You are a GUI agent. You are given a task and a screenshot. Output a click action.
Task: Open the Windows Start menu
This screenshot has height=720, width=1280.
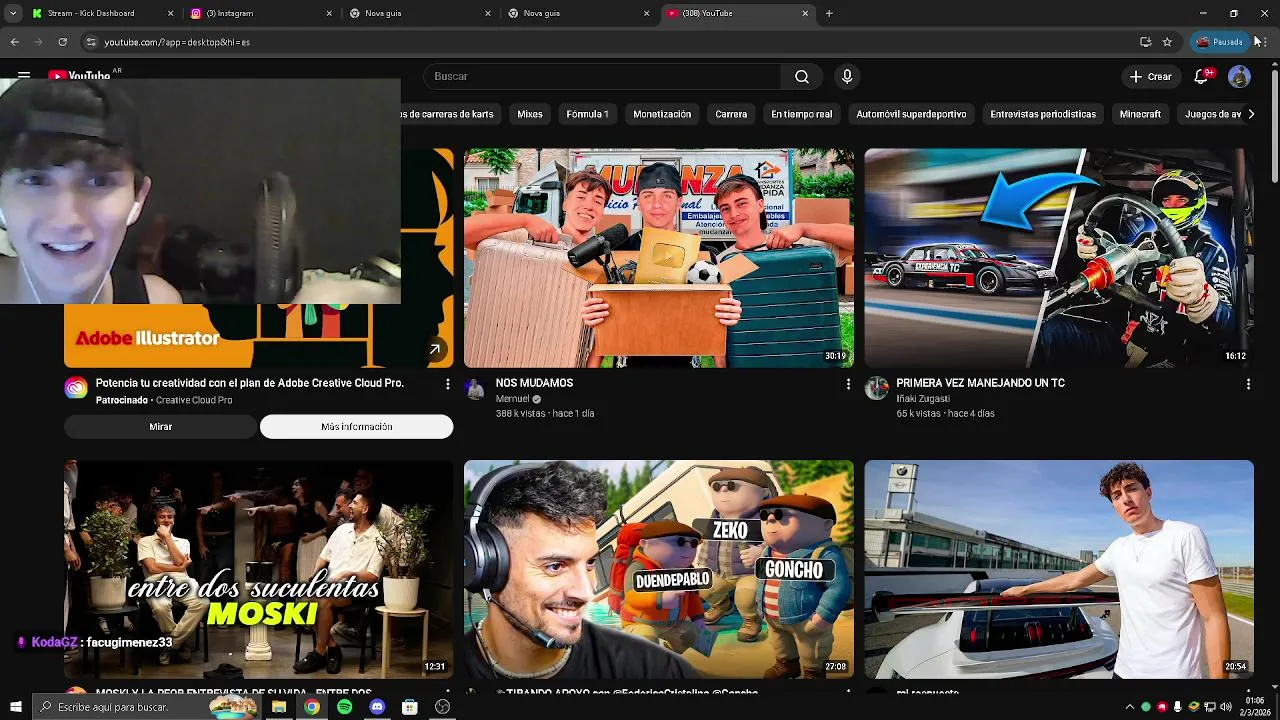coord(15,707)
